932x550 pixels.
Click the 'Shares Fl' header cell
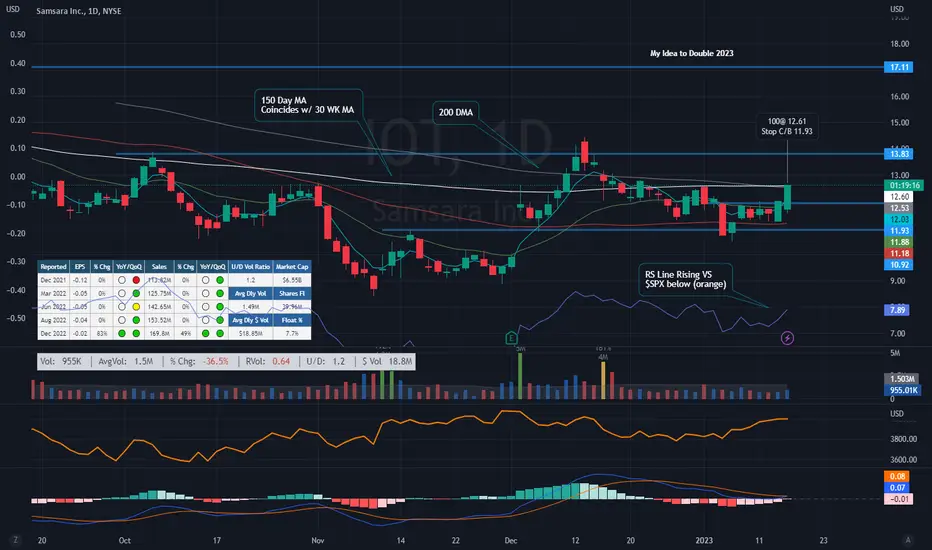pos(292,294)
